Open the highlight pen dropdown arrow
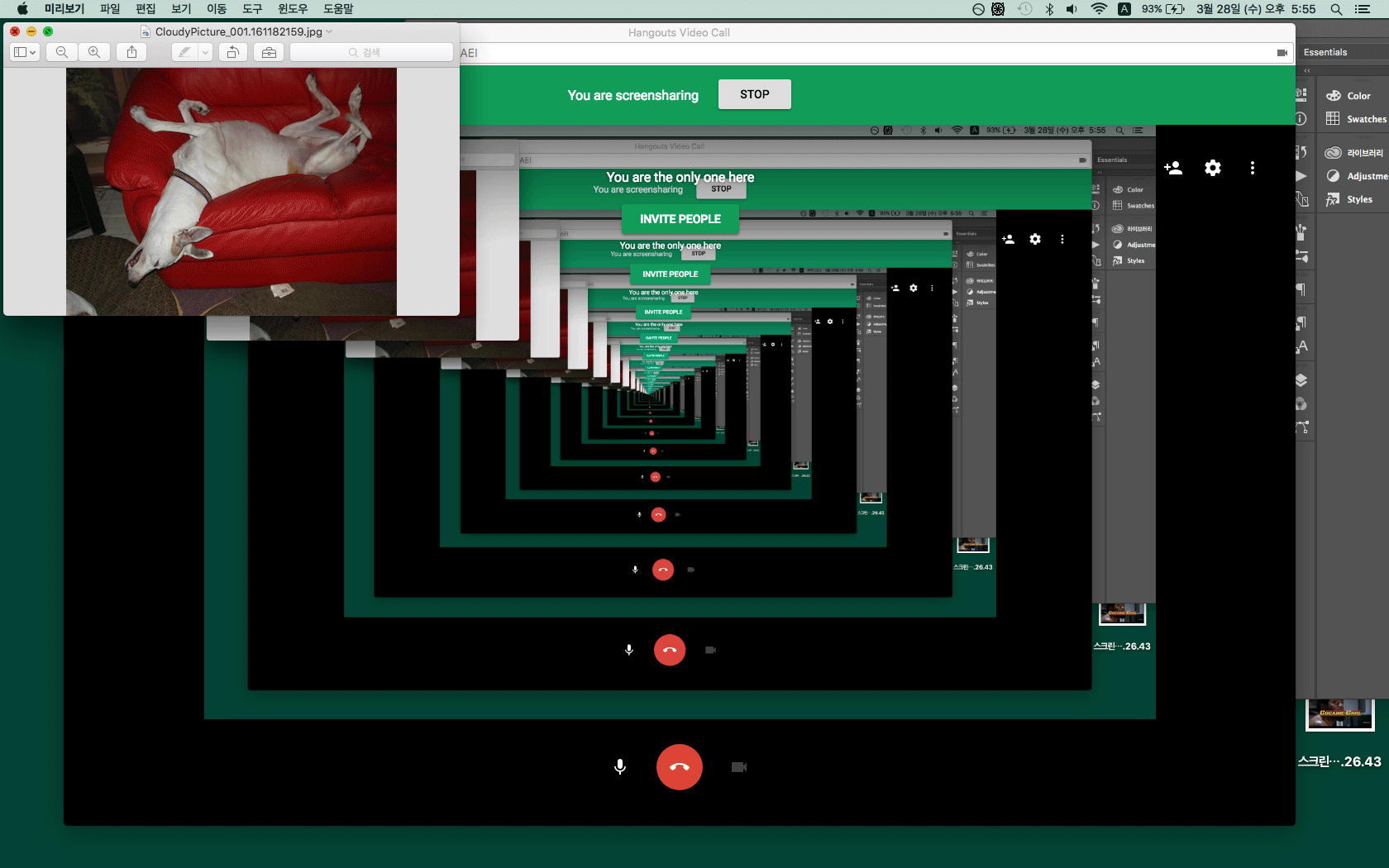1389x868 pixels. pyautogui.click(x=205, y=52)
